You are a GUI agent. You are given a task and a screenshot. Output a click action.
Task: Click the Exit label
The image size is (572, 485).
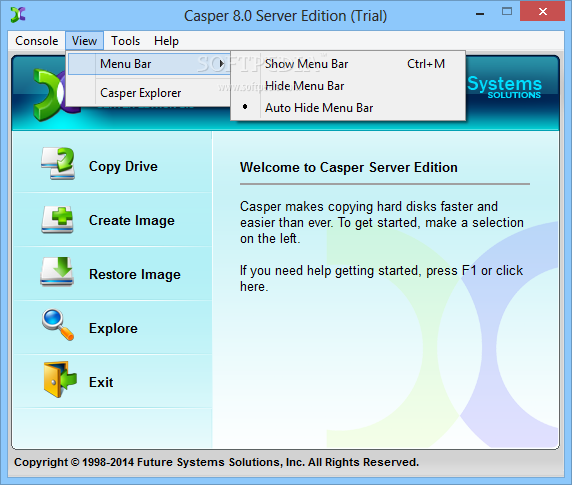101,383
